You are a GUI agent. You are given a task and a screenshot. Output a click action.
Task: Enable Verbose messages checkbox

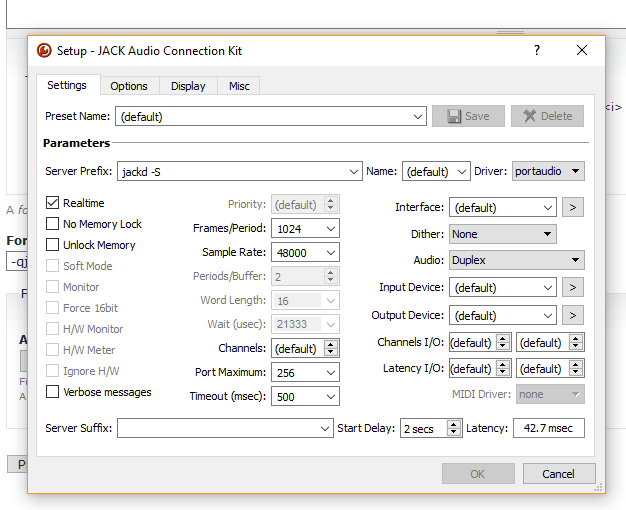[x=52, y=392]
